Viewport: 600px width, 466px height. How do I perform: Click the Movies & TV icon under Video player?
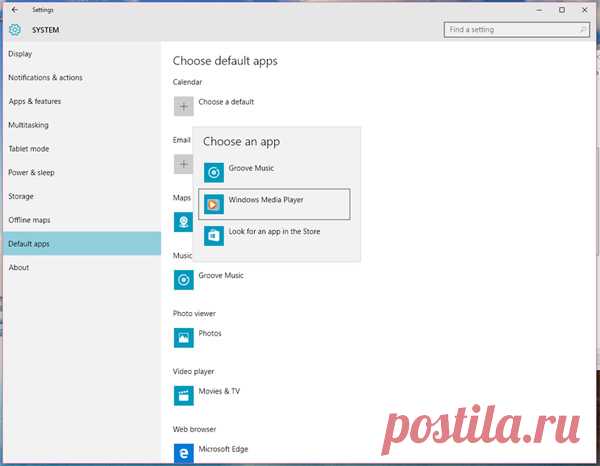184,396
